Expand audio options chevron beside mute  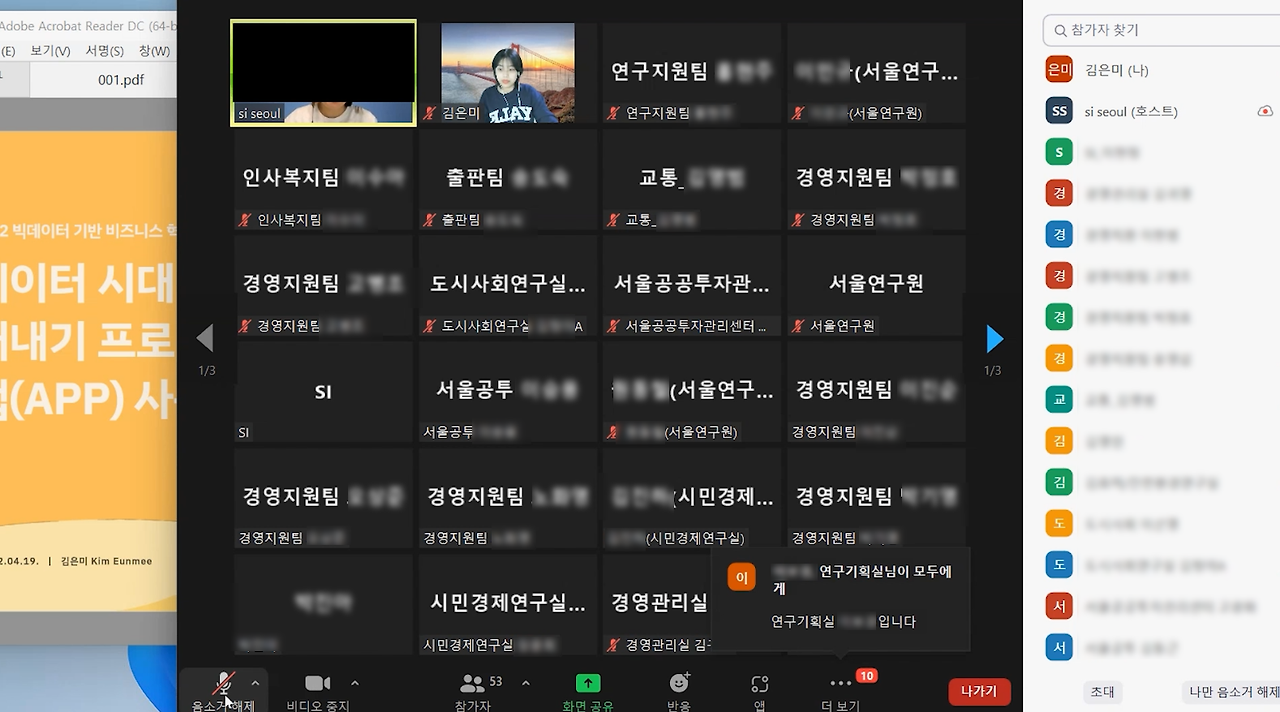(255, 684)
